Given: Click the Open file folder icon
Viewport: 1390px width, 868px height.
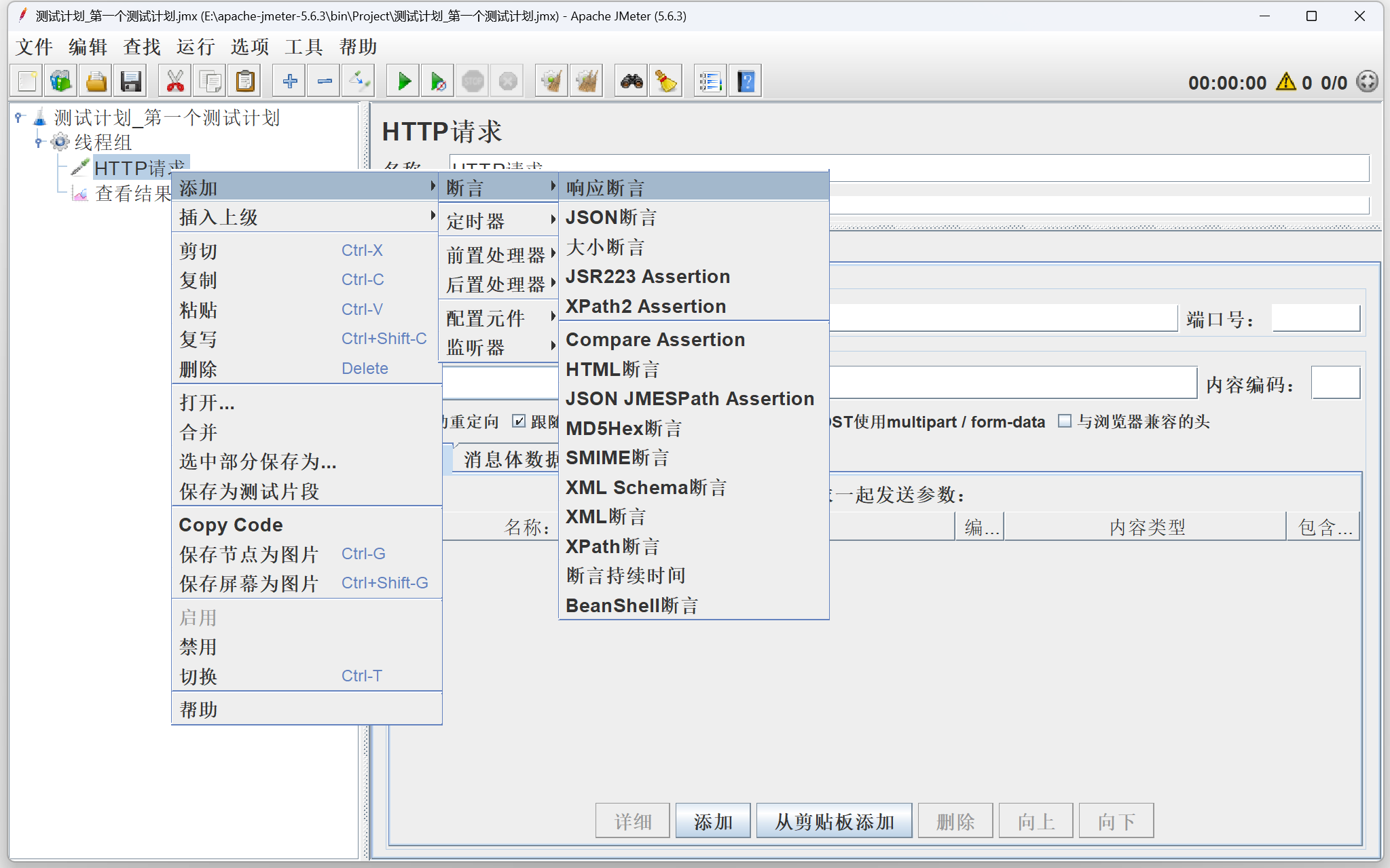Looking at the screenshot, I should [x=96, y=81].
